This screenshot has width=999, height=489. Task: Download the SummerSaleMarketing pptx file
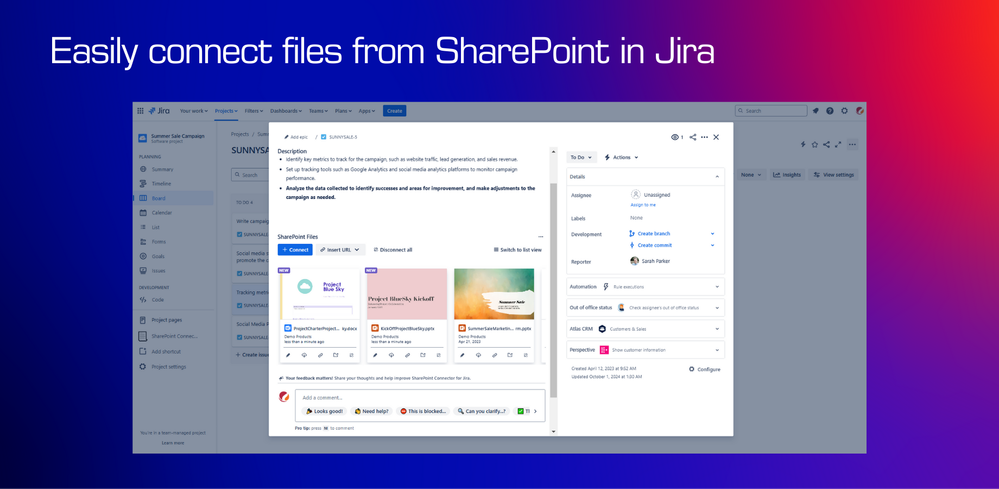[x=478, y=355]
